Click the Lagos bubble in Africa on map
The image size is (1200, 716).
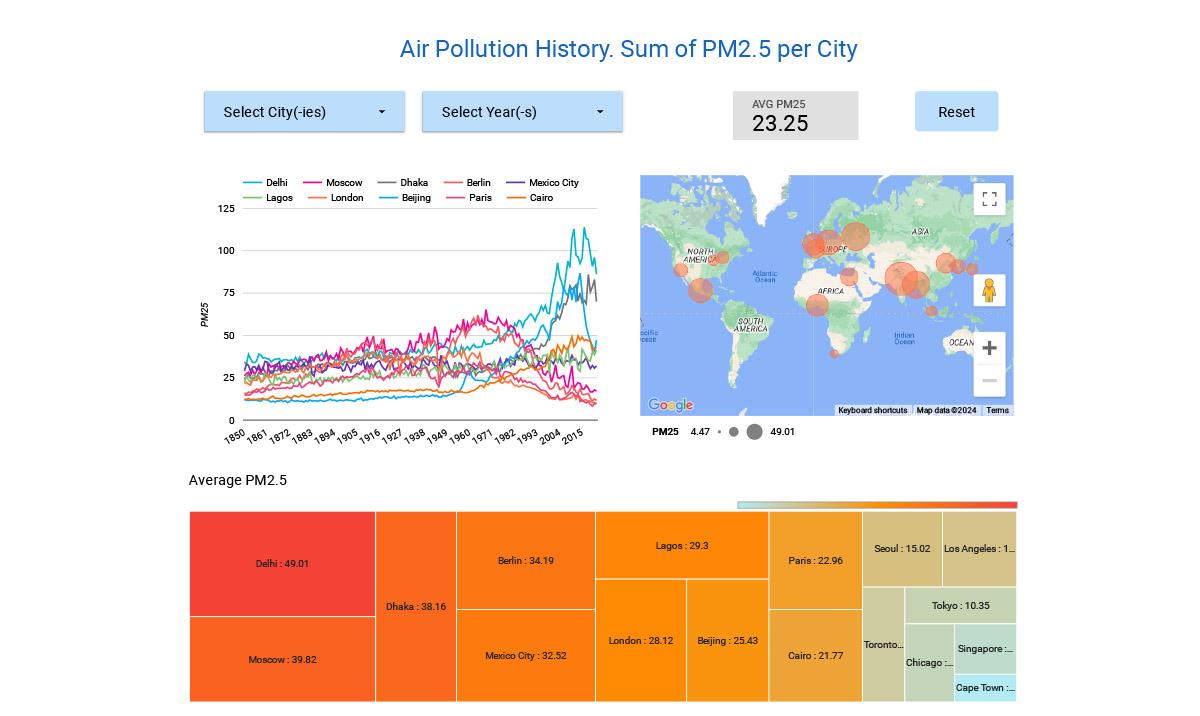(818, 305)
